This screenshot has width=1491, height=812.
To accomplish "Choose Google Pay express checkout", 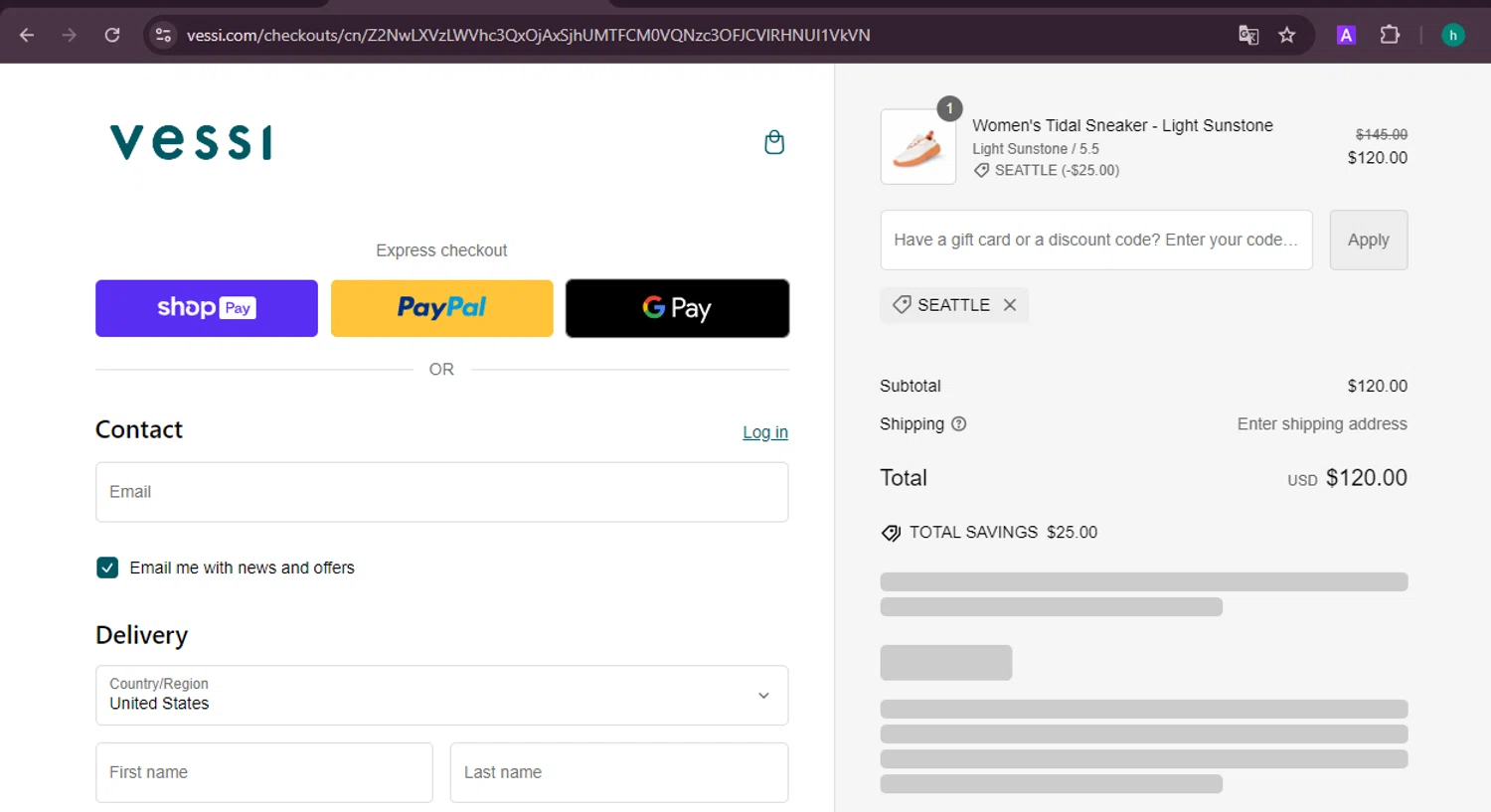I will click(678, 308).
